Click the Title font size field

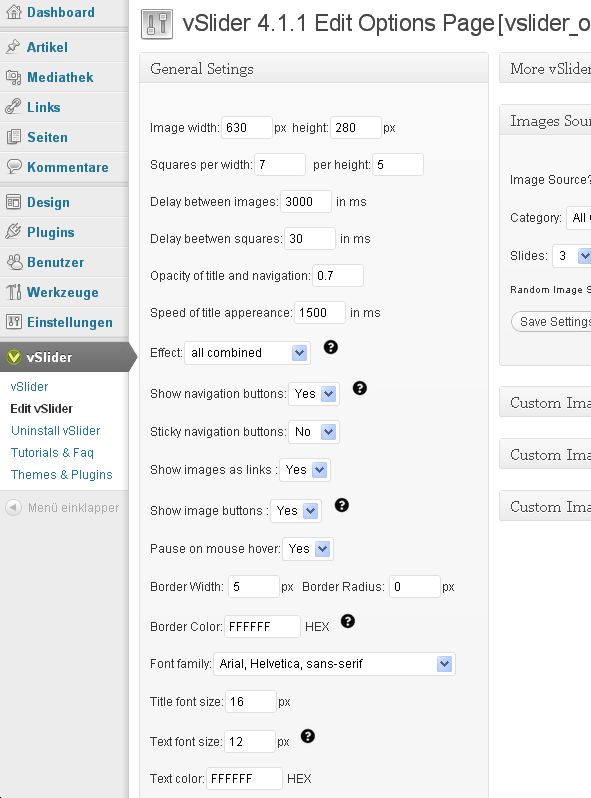[x=251, y=702]
